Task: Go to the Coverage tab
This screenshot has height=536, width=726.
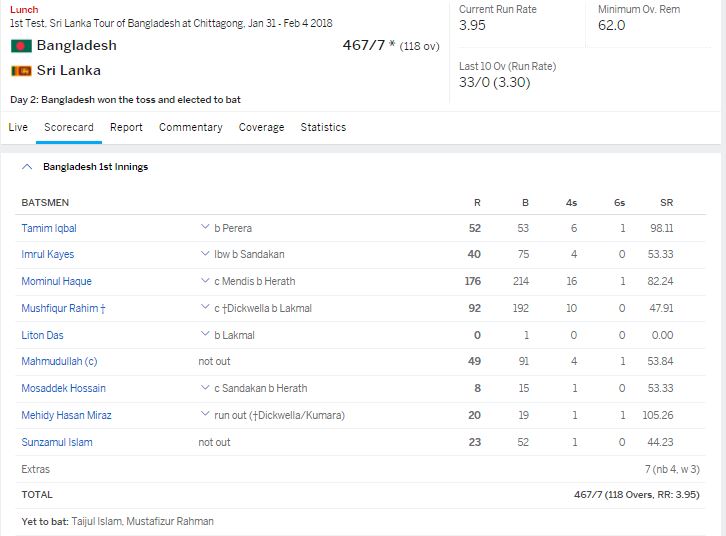Action: click(261, 127)
